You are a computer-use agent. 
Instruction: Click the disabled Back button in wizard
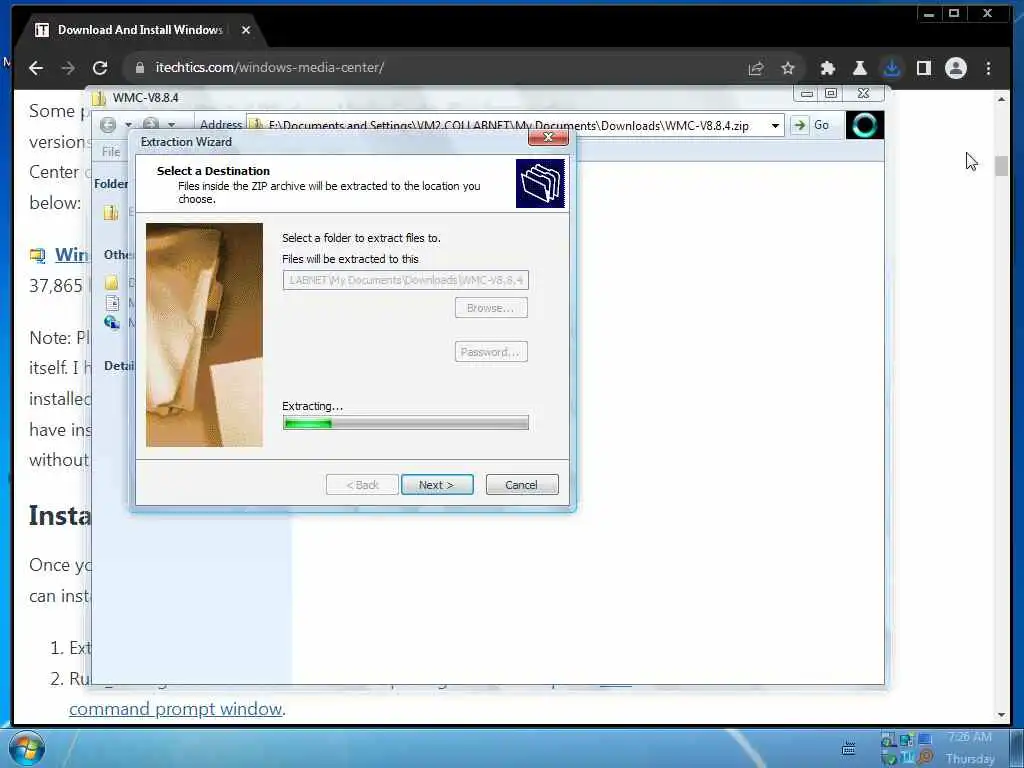362,485
